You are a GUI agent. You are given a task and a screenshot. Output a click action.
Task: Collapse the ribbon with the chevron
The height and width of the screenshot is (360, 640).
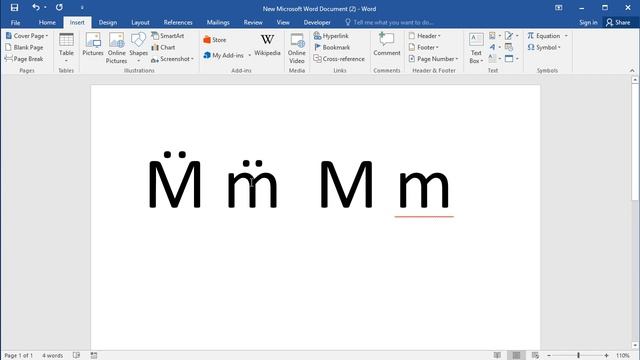tap(632, 71)
